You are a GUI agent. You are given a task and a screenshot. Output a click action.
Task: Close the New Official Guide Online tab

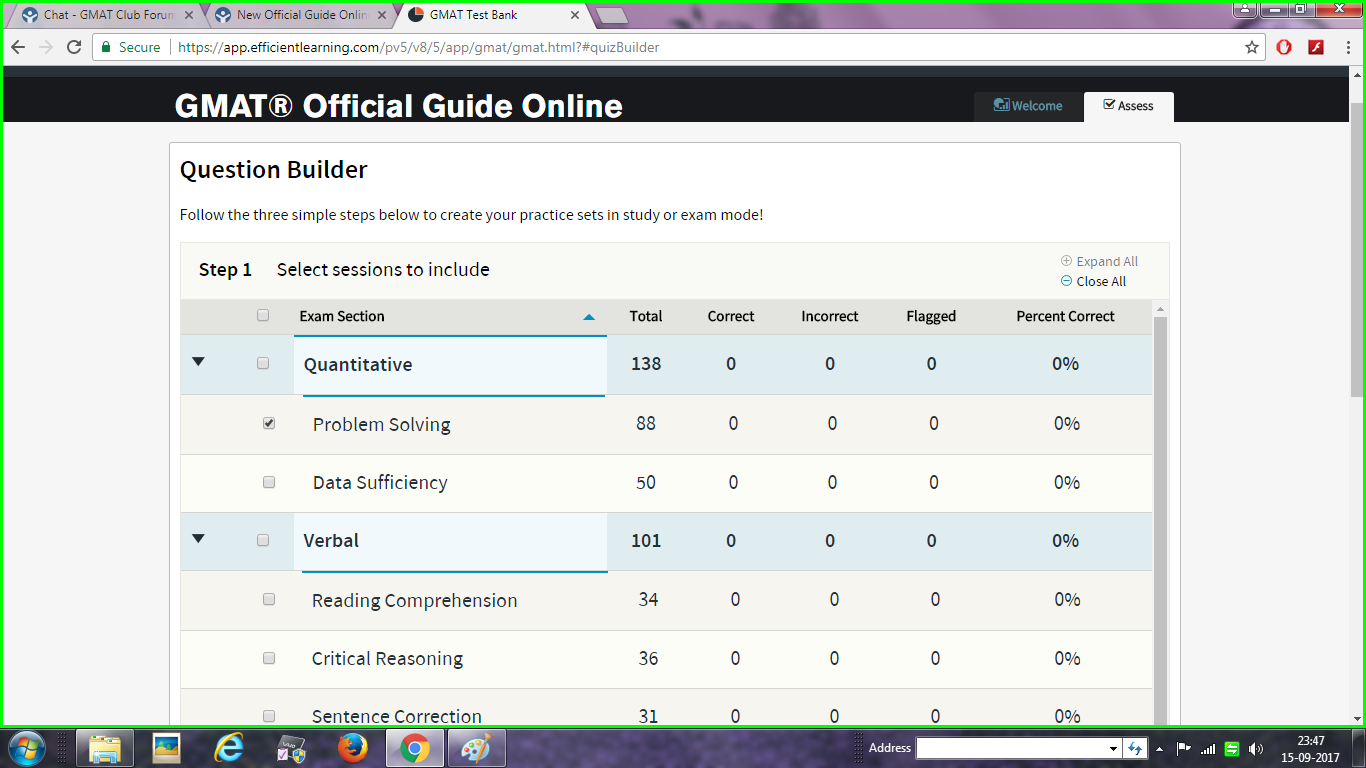[x=382, y=15]
